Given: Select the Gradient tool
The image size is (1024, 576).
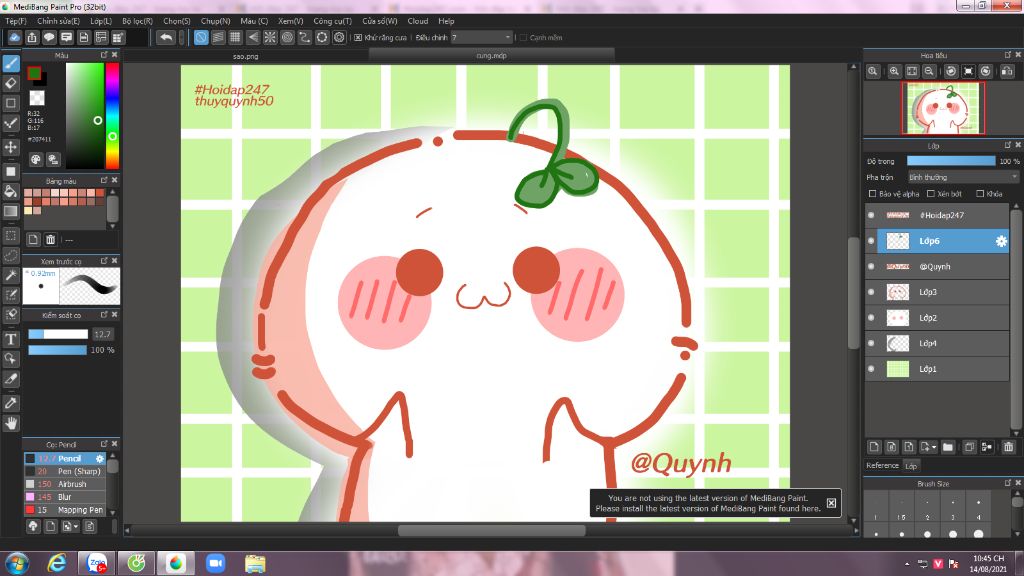Looking at the screenshot, I should pyautogui.click(x=10, y=212).
